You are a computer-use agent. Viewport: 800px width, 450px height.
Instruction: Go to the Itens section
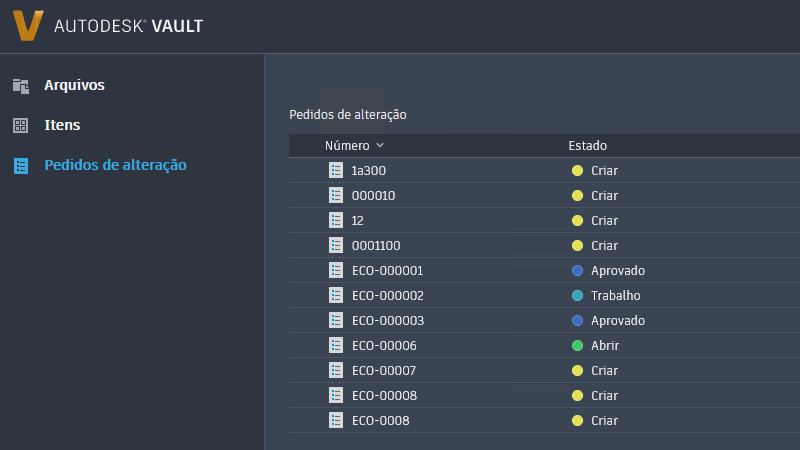tap(62, 126)
